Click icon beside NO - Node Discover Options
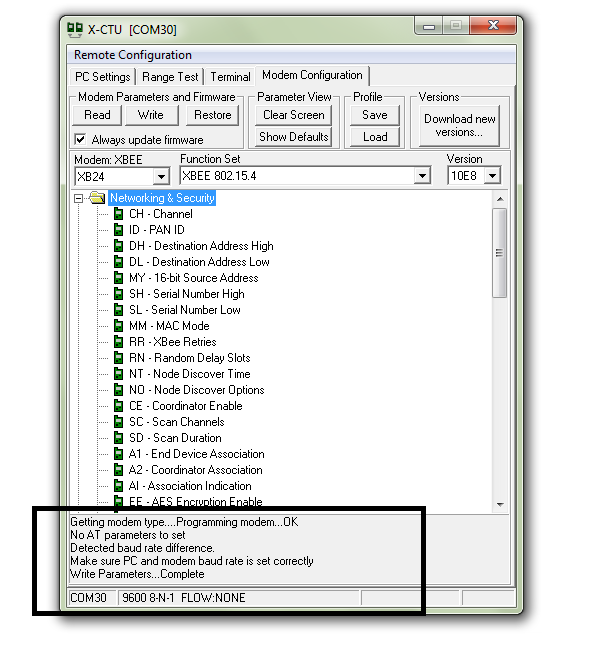The image size is (593, 657). click(x=119, y=390)
